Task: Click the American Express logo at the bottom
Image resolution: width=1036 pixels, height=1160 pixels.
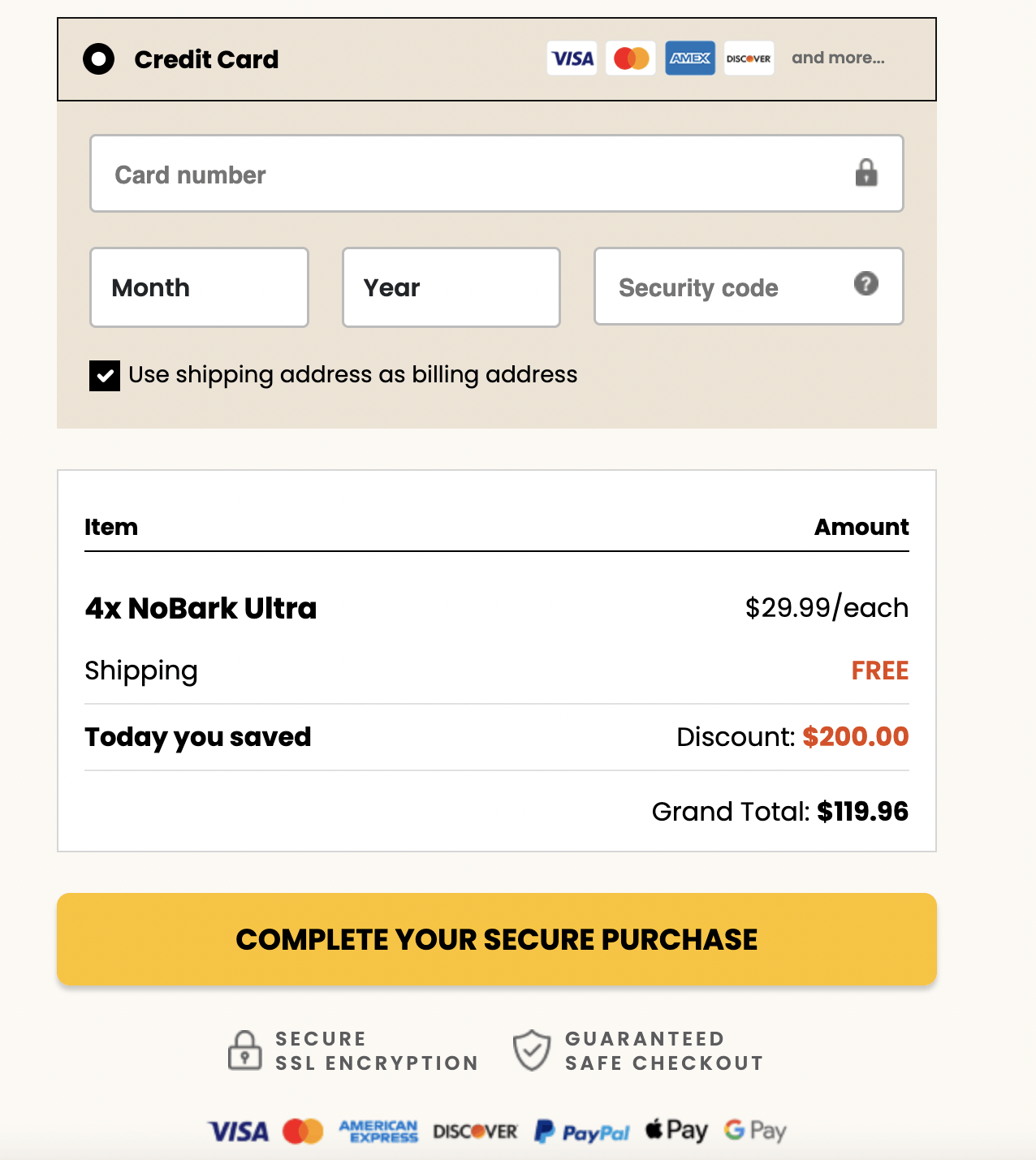Action: coord(378,1130)
